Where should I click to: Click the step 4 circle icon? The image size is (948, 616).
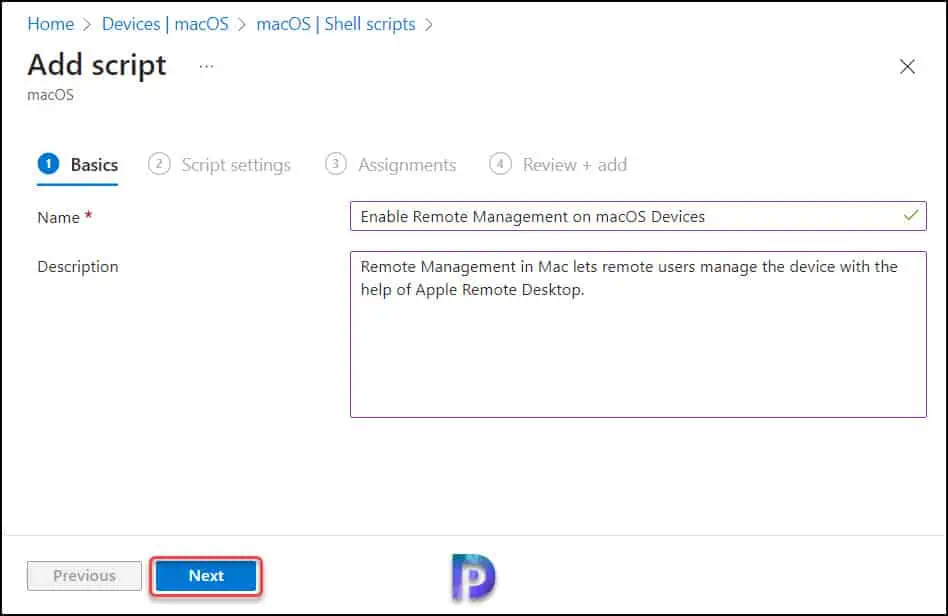tap(500, 164)
